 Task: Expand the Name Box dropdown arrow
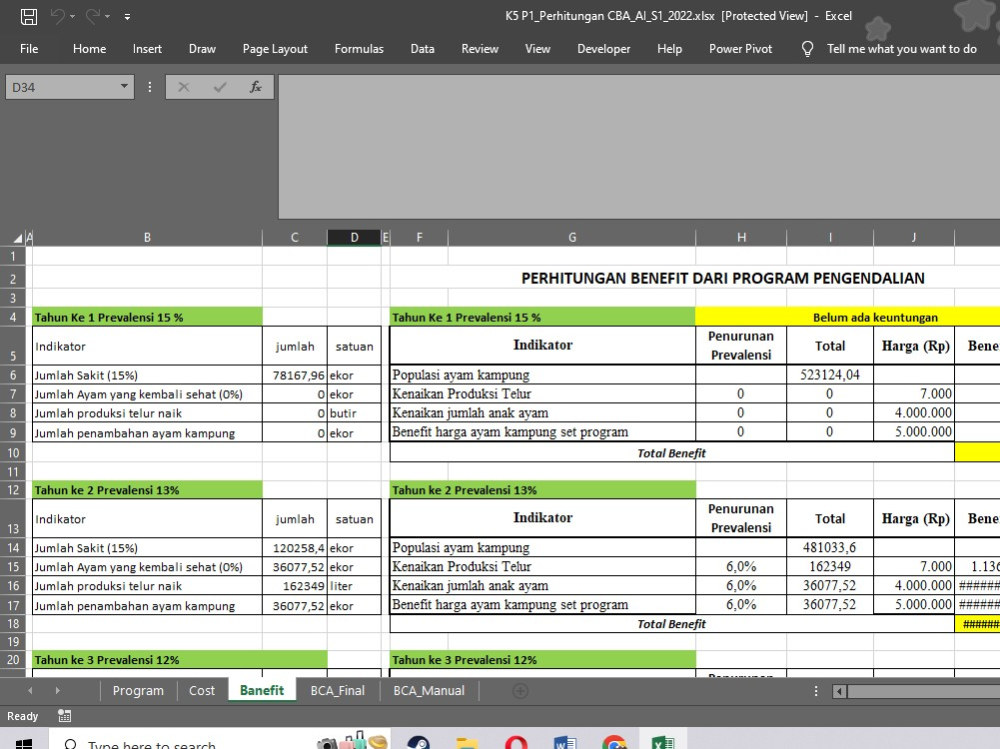coord(124,86)
